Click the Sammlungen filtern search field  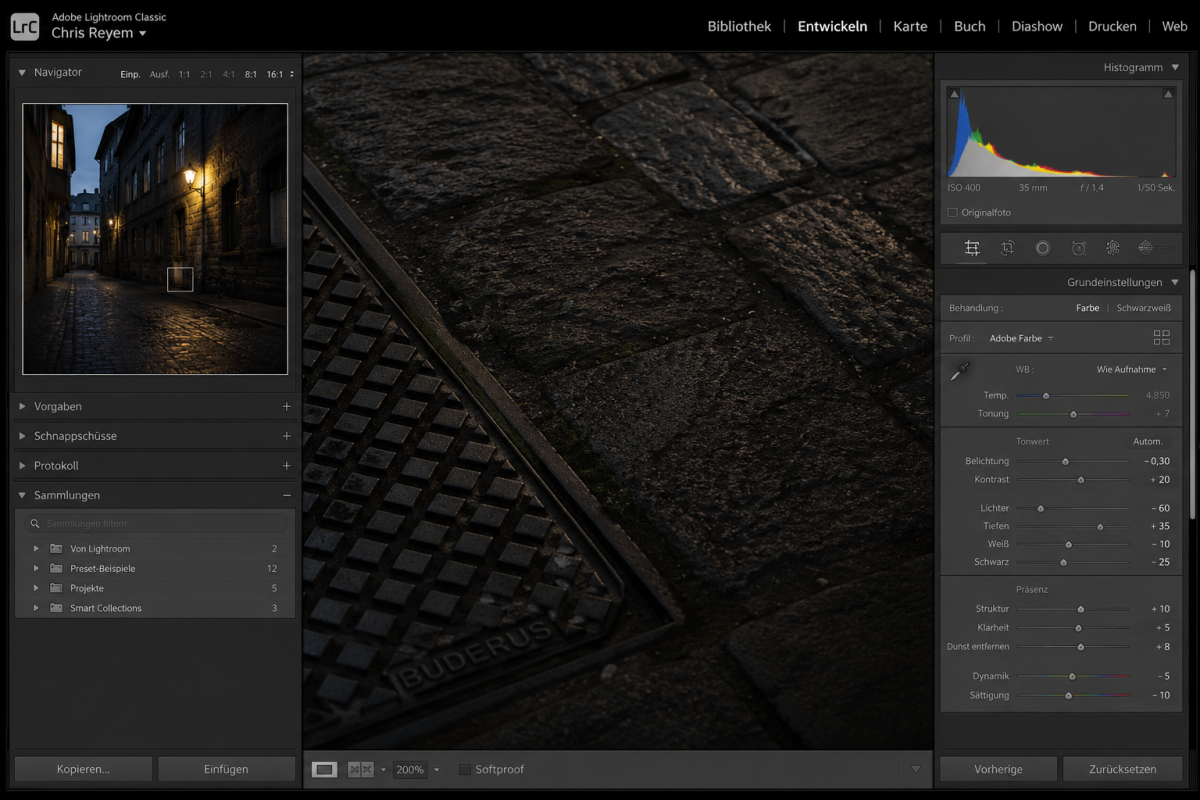[155, 523]
